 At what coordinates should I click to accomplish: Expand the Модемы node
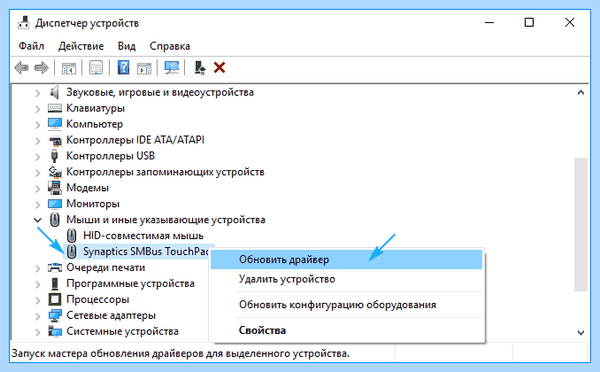(38, 188)
